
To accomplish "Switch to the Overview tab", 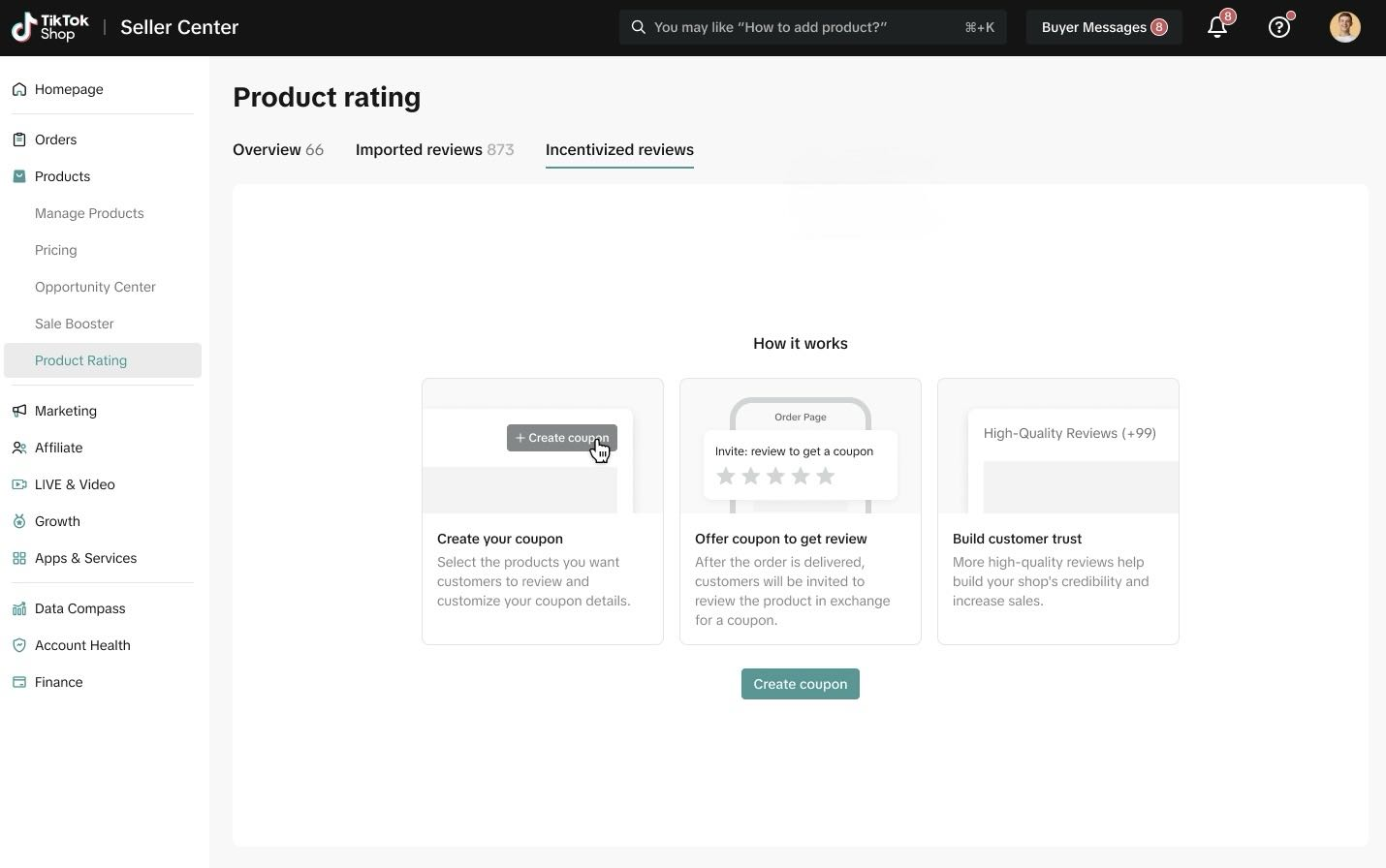I will [x=278, y=149].
